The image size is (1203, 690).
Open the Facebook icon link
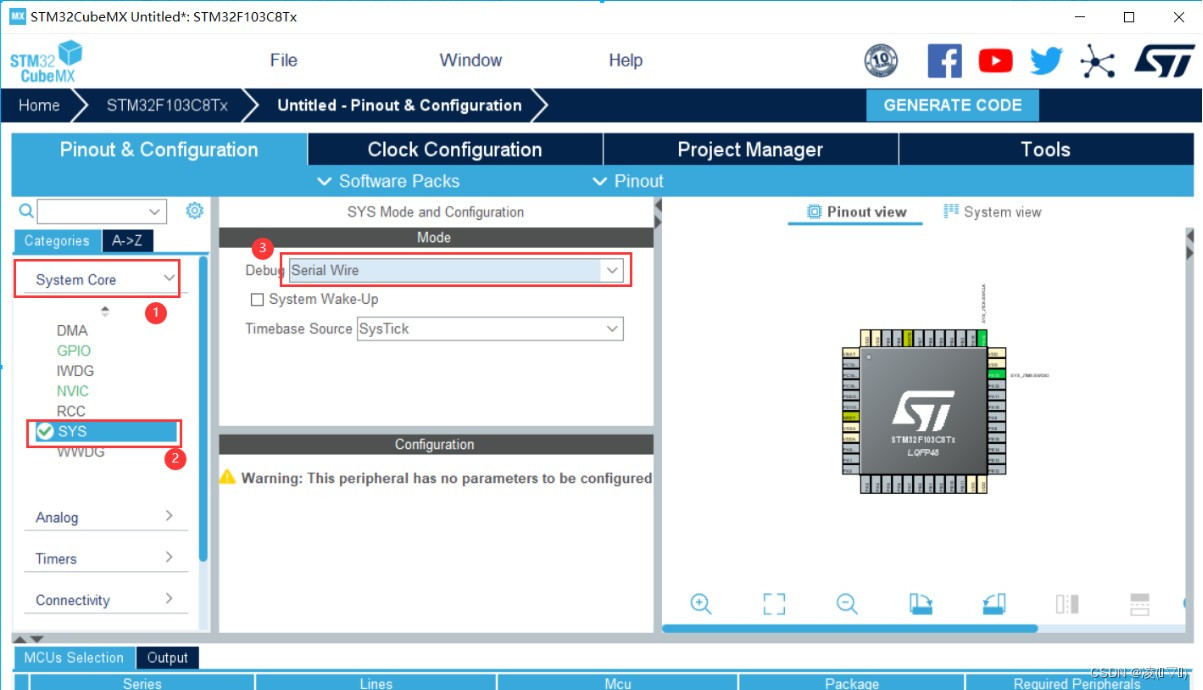coord(944,62)
